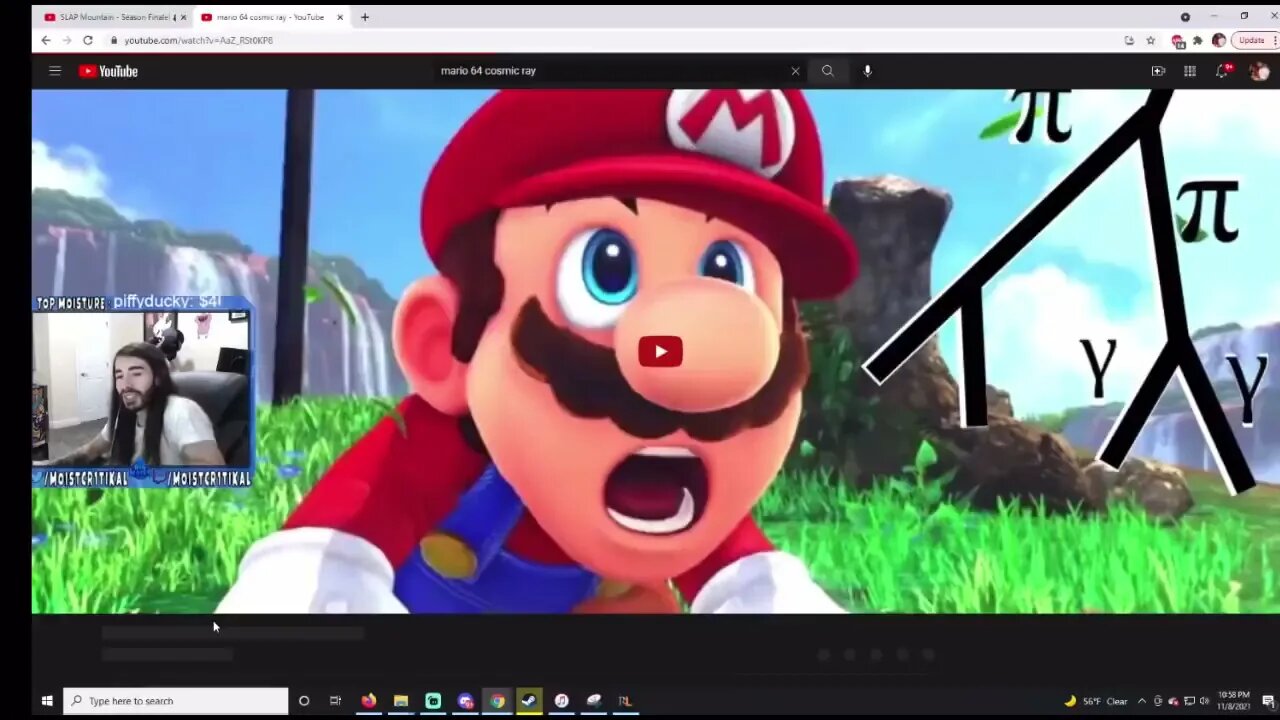Open Steam from the taskbar

[529, 701]
